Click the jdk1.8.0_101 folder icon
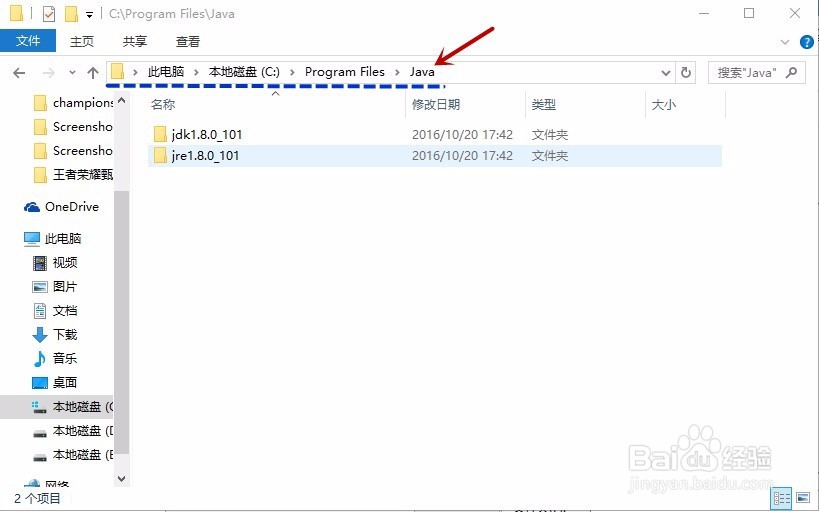The image size is (819, 512). tap(160, 134)
